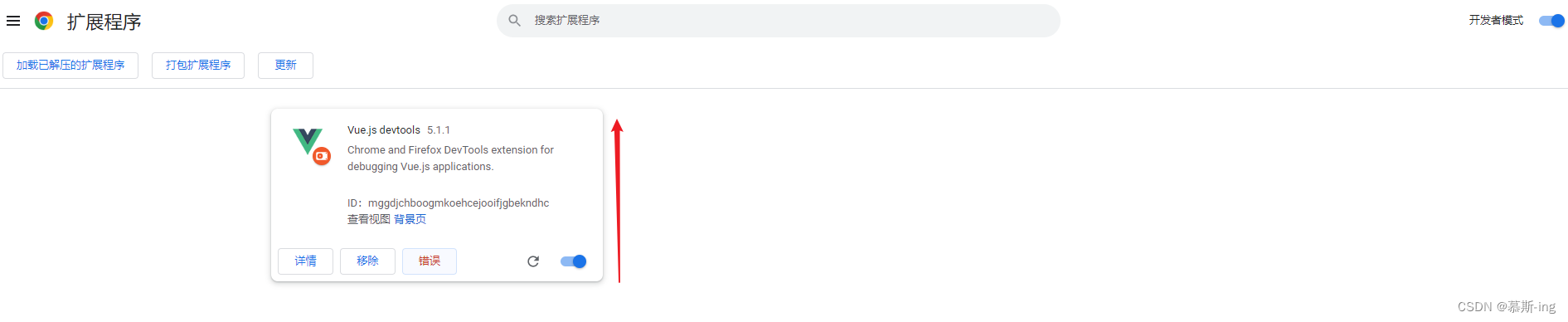Click the 开发者模式 label text

point(1496,21)
